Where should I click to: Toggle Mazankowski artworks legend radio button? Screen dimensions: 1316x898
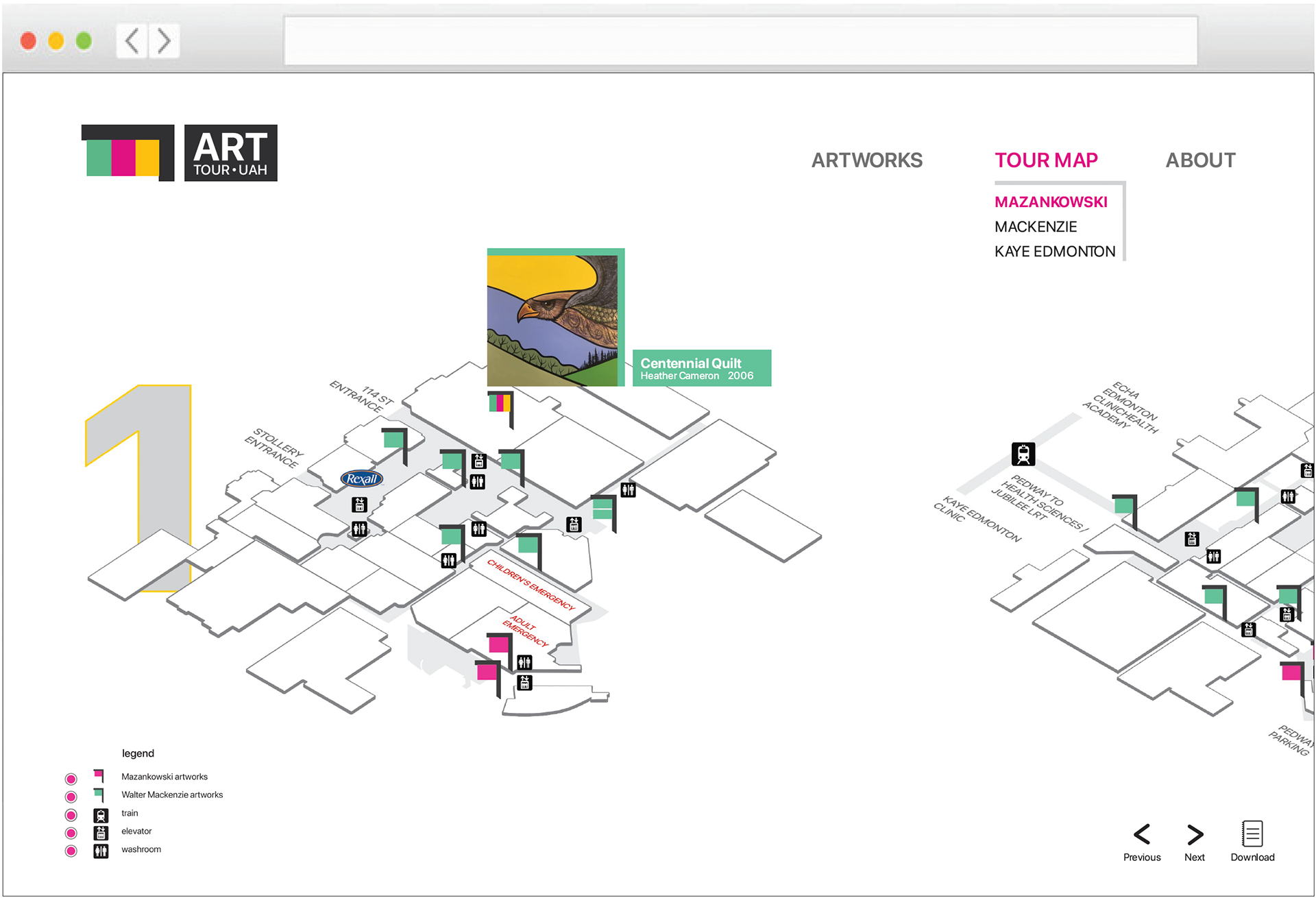(x=71, y=779)
